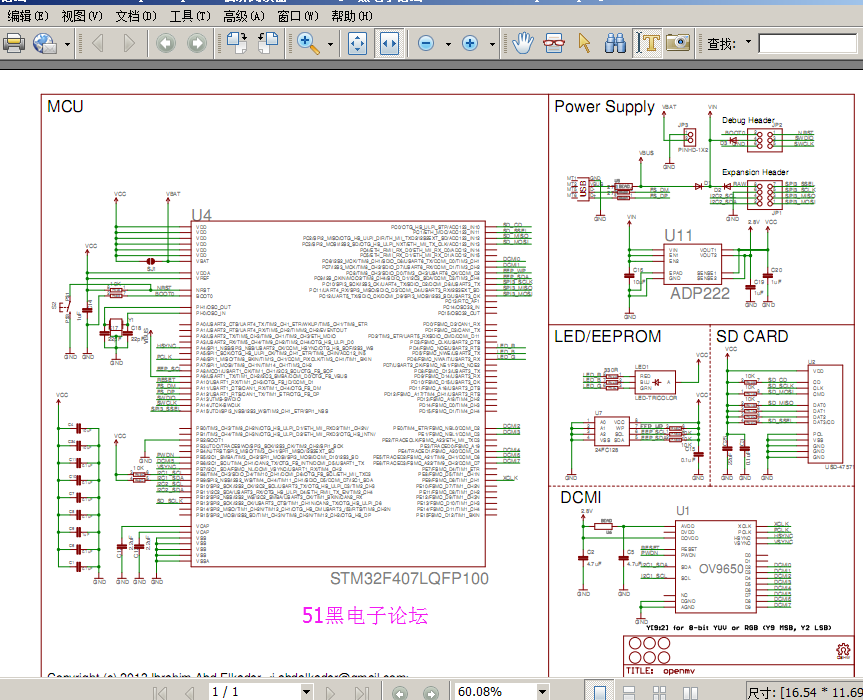This screenshot has height=700, width=863.
Task: Click the DCMI section heading
Action: 581,497
